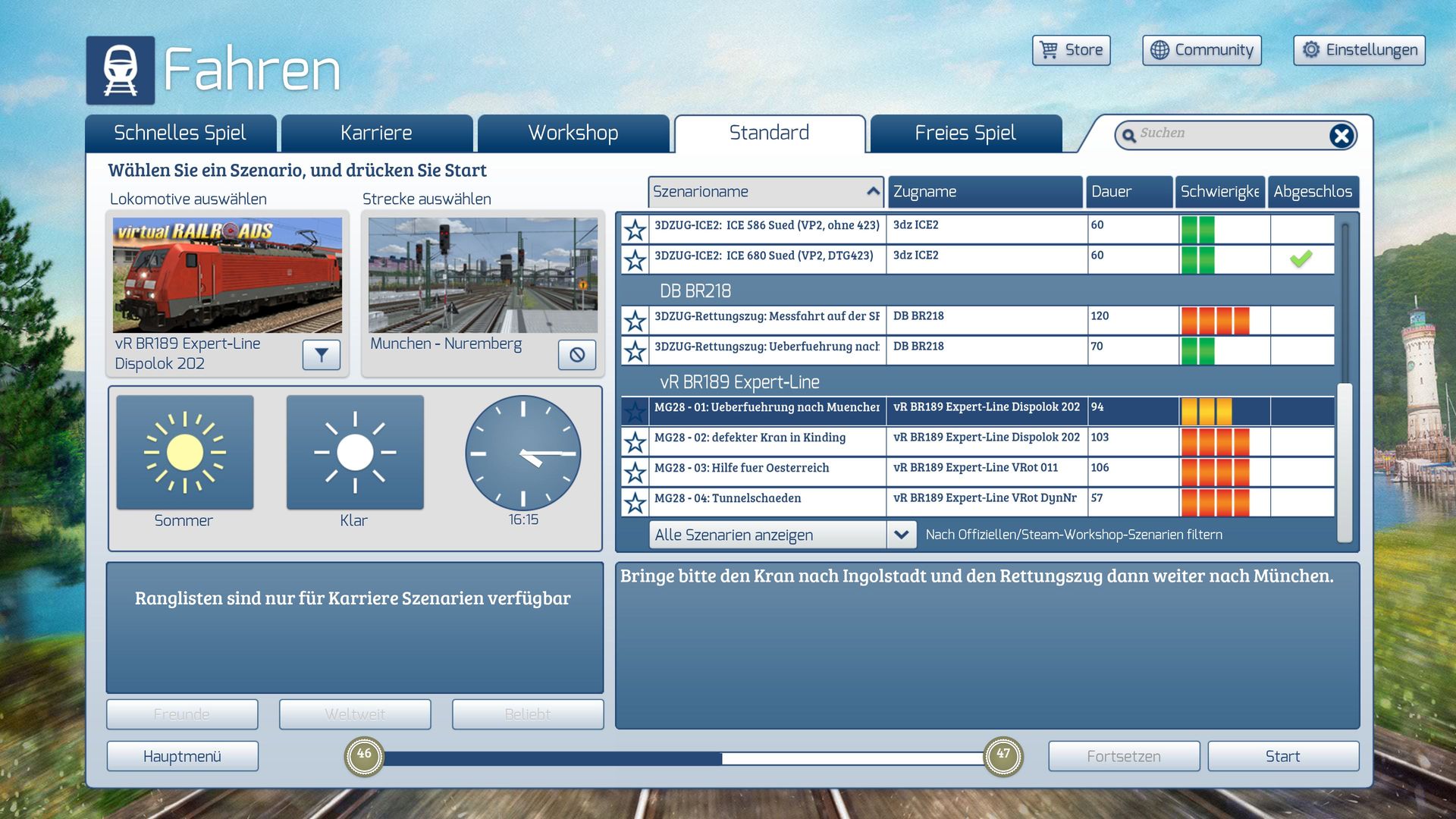Click the level 46 badge

pyautogui.click(x=364, y=756)
